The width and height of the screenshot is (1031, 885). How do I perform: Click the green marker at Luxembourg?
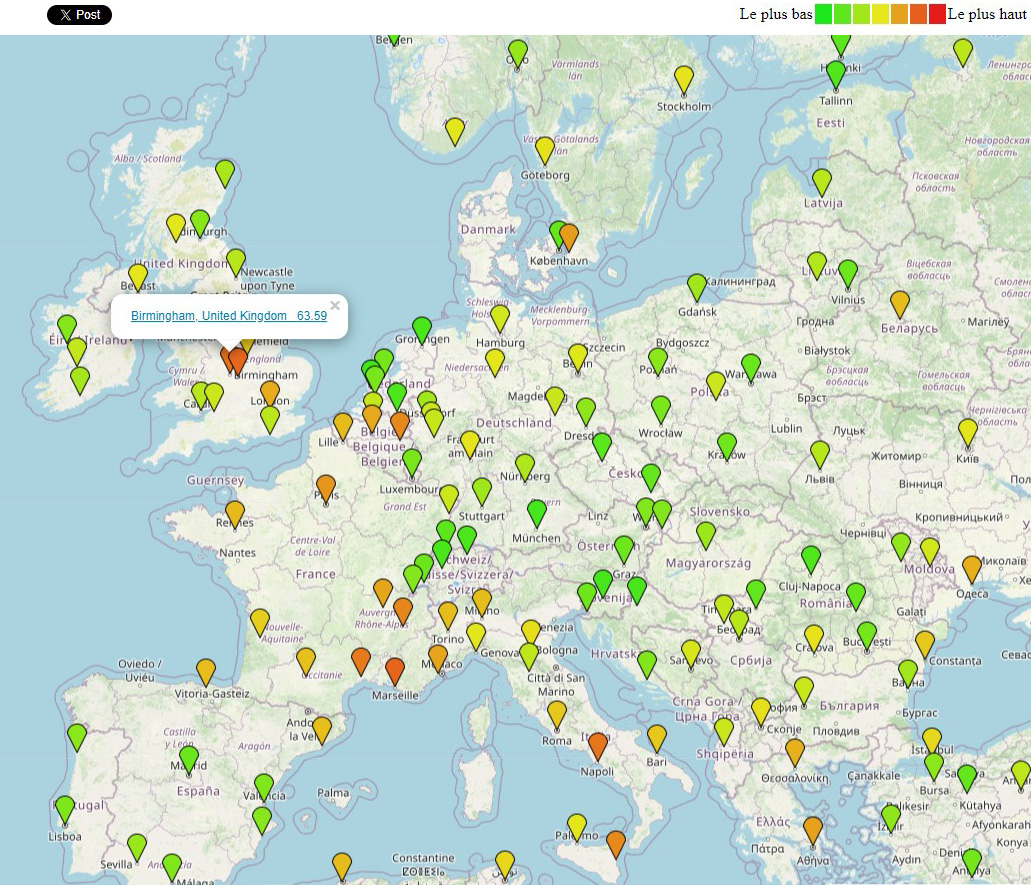(x=412, y=462)
